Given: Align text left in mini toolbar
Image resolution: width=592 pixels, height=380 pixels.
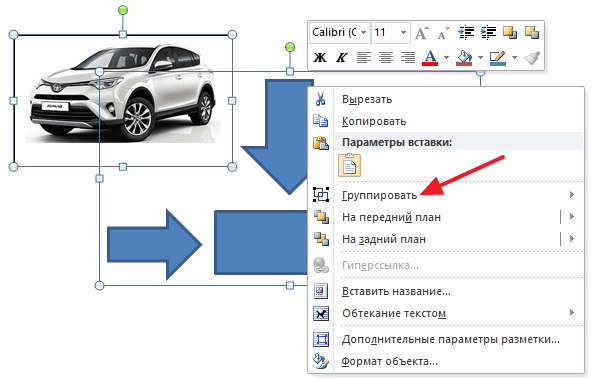Looking at the screenshot, I should 364,57.
